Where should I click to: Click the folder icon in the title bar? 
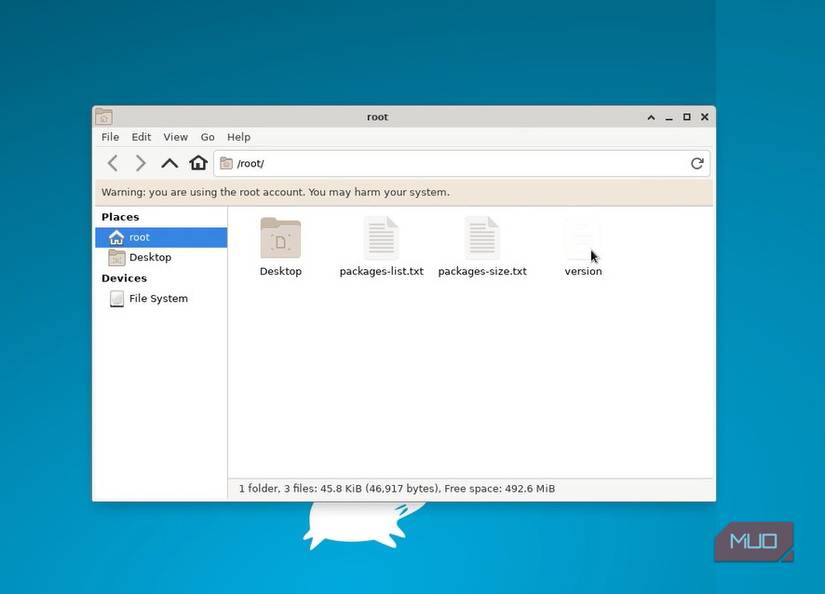[104, 117]
